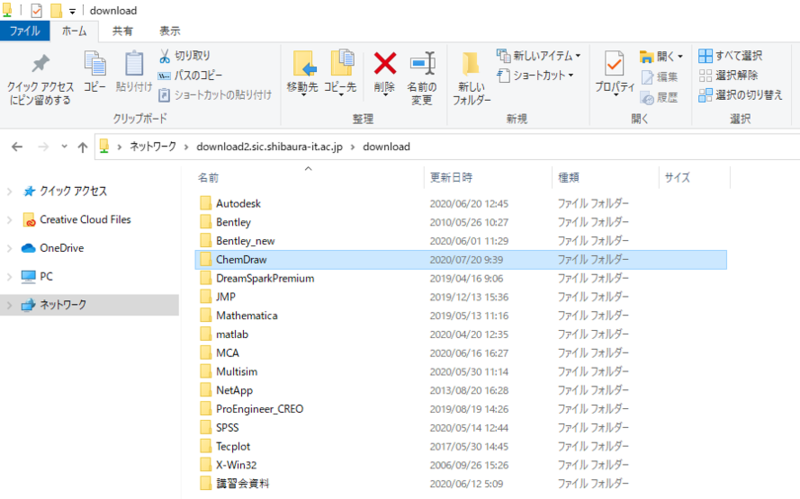Open the File (ファイル) menu tab
Image resolution: width=800 pixels, height=499 pixels.
pyautogui.click(x=24, y=31)
